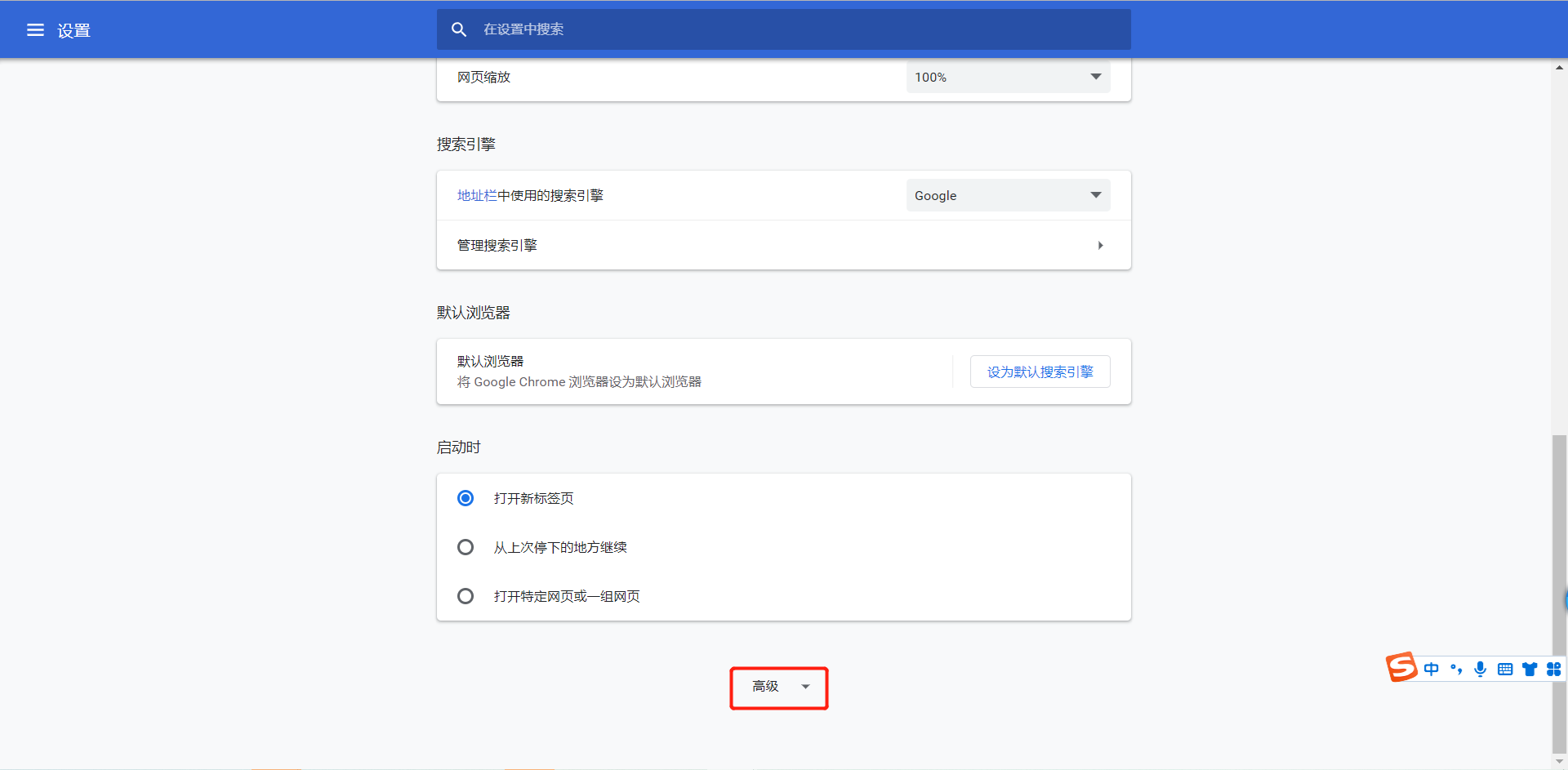Click the 设置 page title
This screenshot has width=1568, height=770.
[x=73, y=31]
